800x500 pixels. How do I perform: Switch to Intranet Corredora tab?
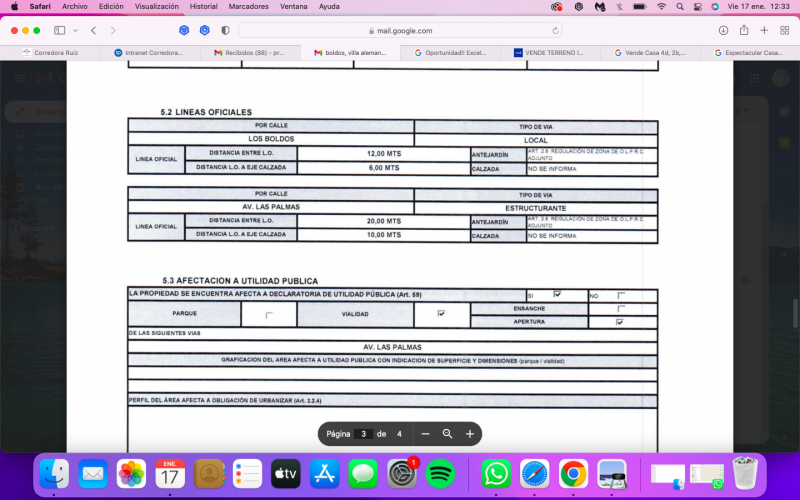click(149, 53)
